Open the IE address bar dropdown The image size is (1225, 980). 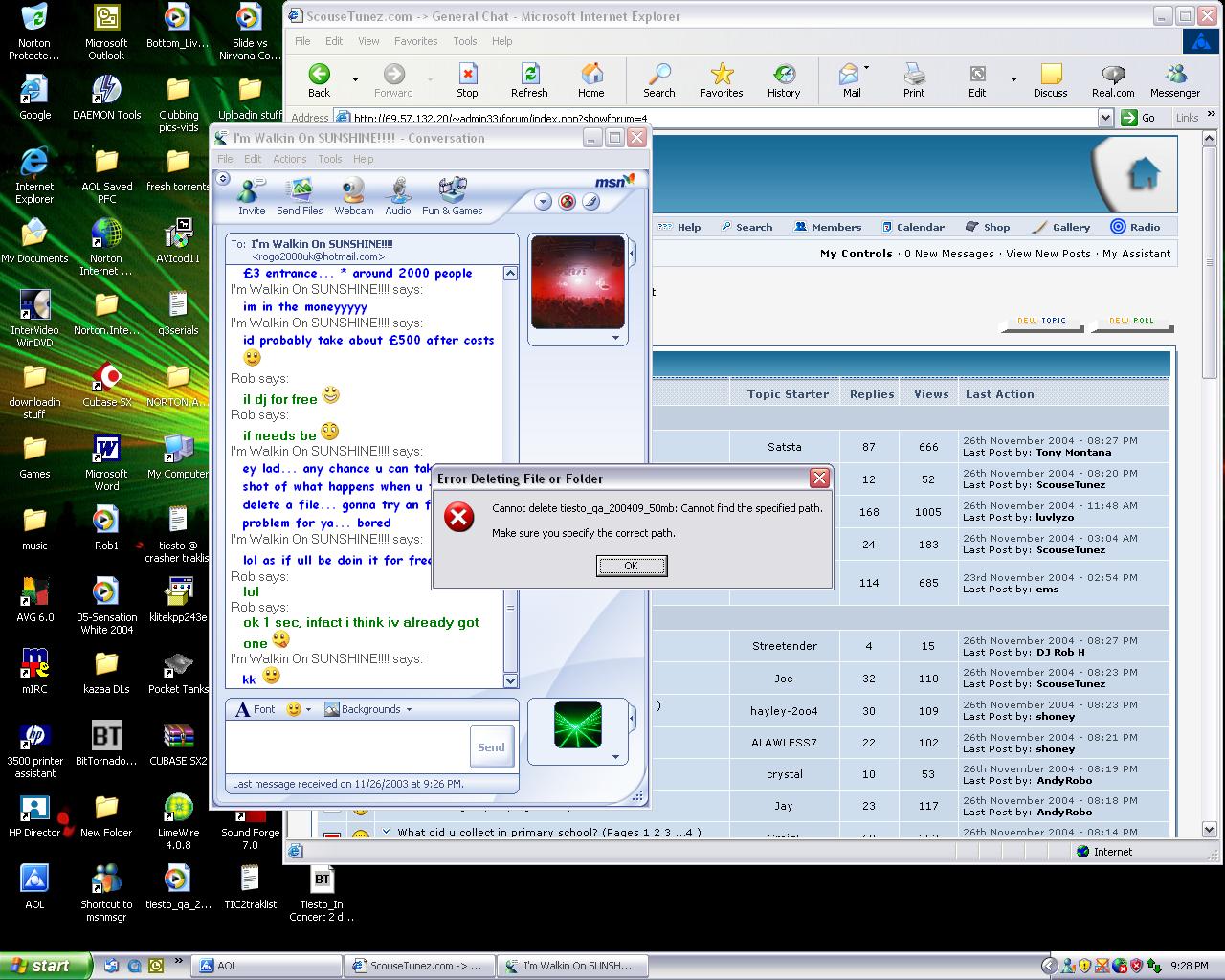tap(1105, 118)
